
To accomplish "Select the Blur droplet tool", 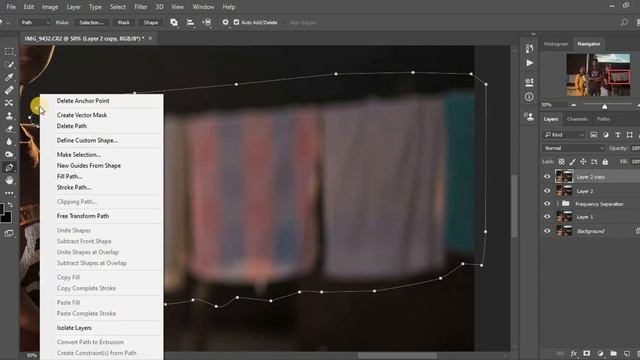I will (9, 142).
